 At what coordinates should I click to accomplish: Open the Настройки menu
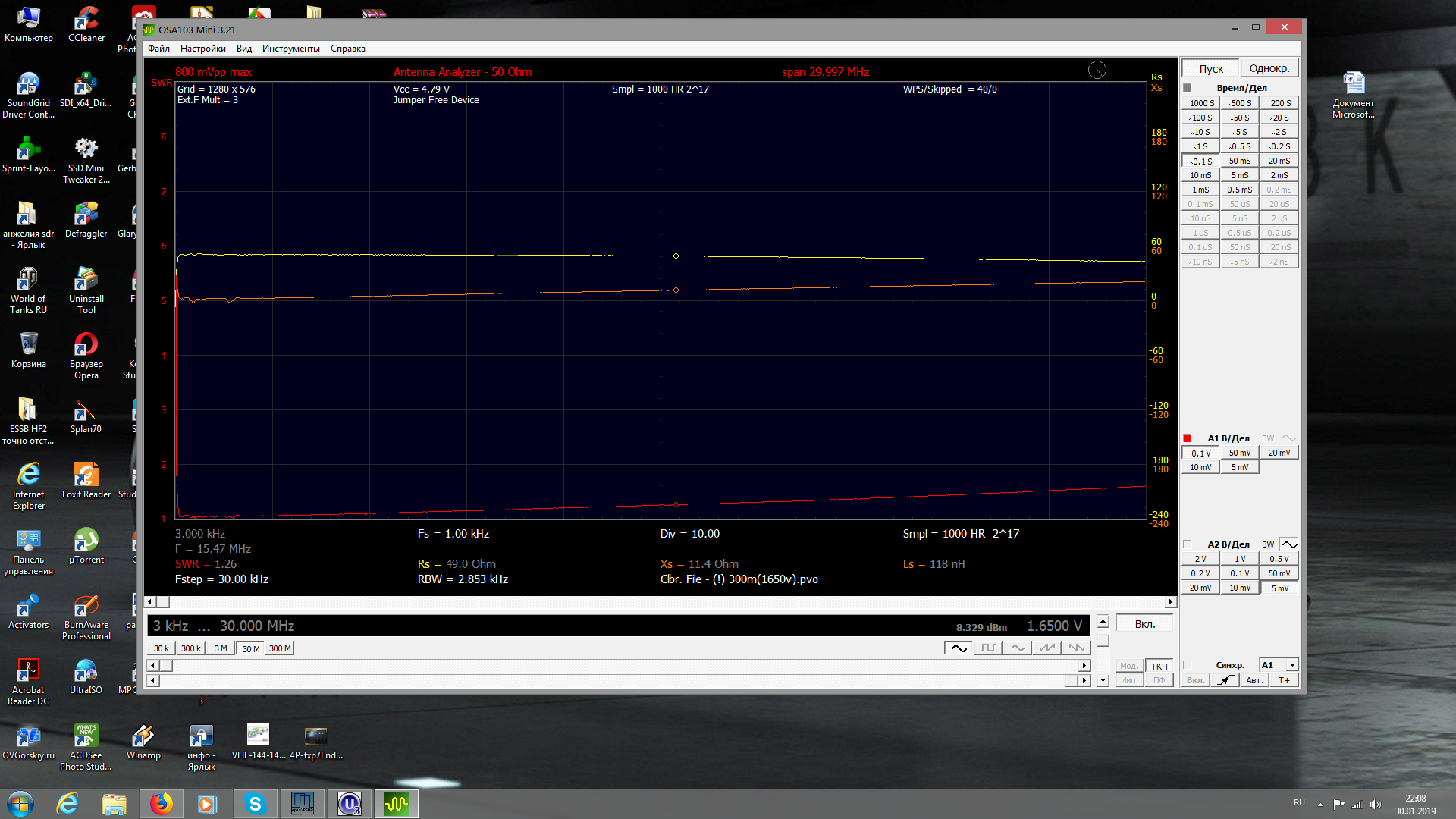[202, 49]
